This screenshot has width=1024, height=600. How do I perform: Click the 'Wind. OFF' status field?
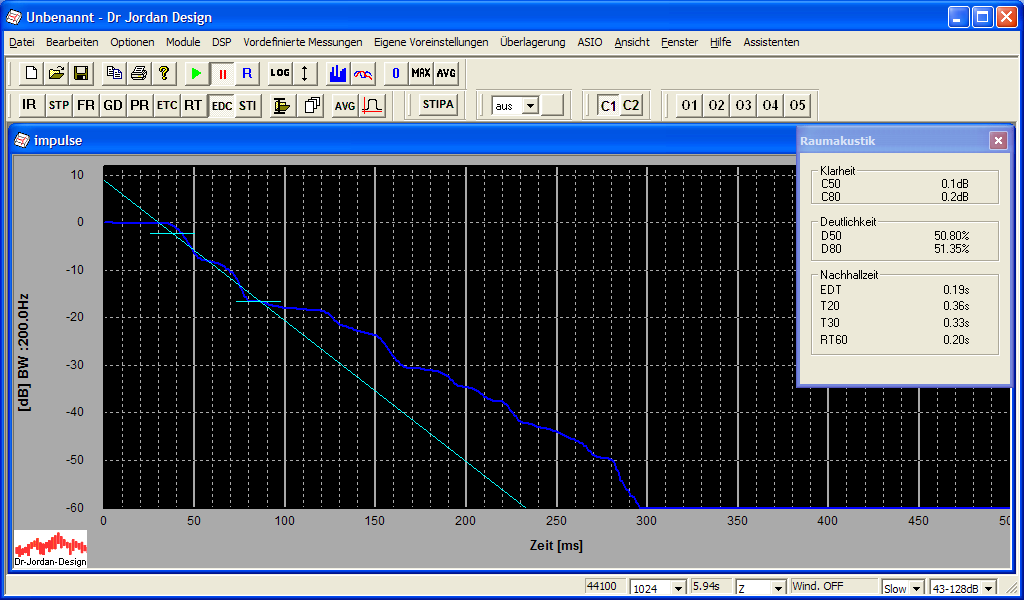(833, 586)
